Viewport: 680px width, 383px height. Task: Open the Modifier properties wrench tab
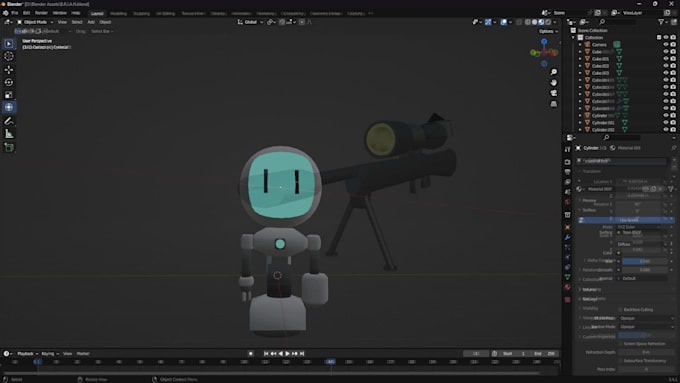coord(568,237)
